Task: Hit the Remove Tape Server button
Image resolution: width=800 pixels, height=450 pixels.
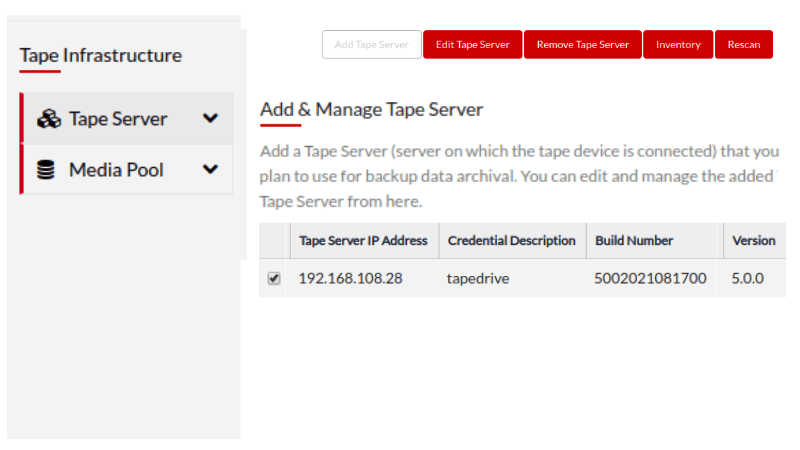Action: click(x=582, y=45)
